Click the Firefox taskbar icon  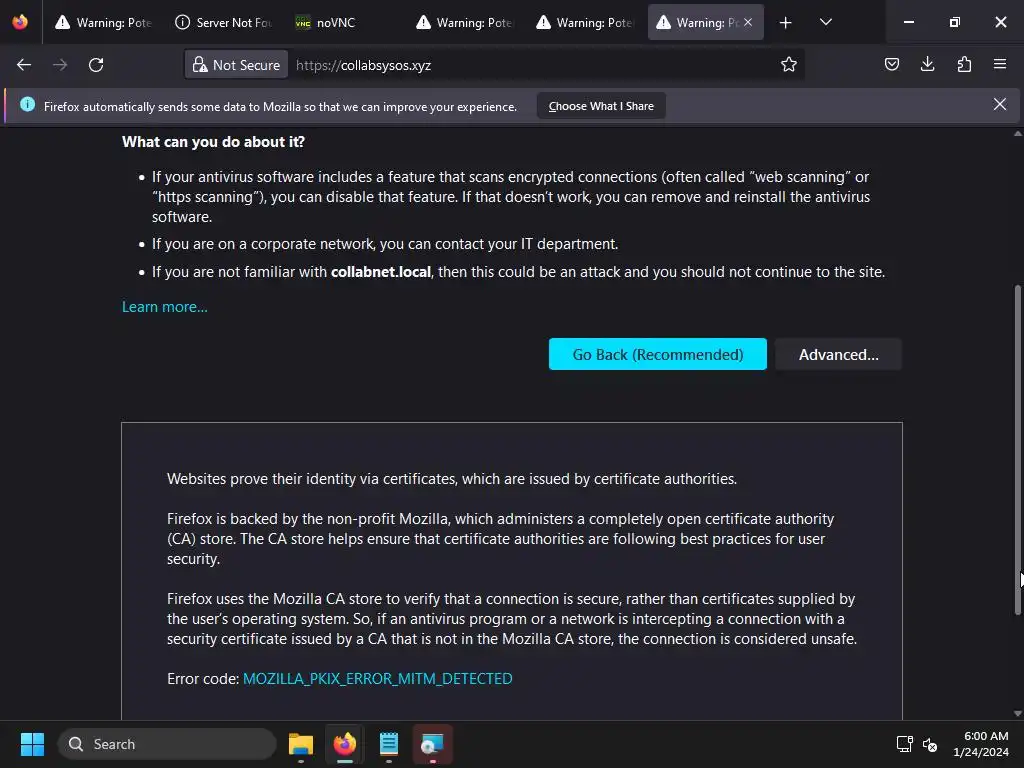point(345,744)
